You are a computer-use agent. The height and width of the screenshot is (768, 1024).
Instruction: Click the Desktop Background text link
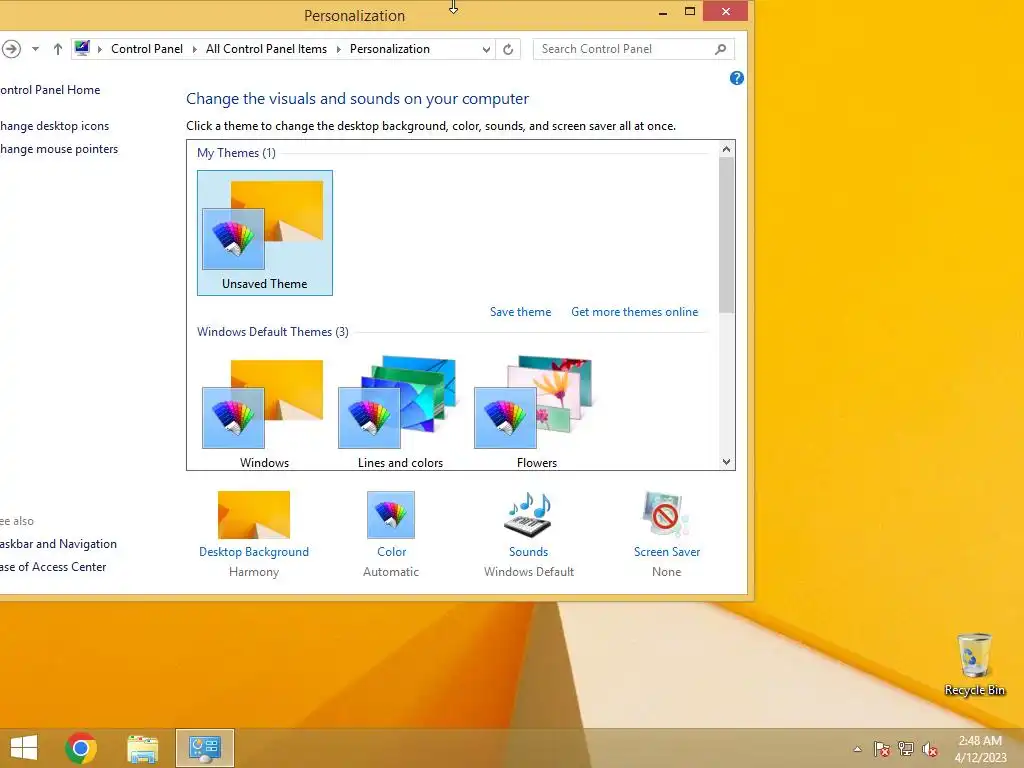pyautogui.click(x=253, y=552)
